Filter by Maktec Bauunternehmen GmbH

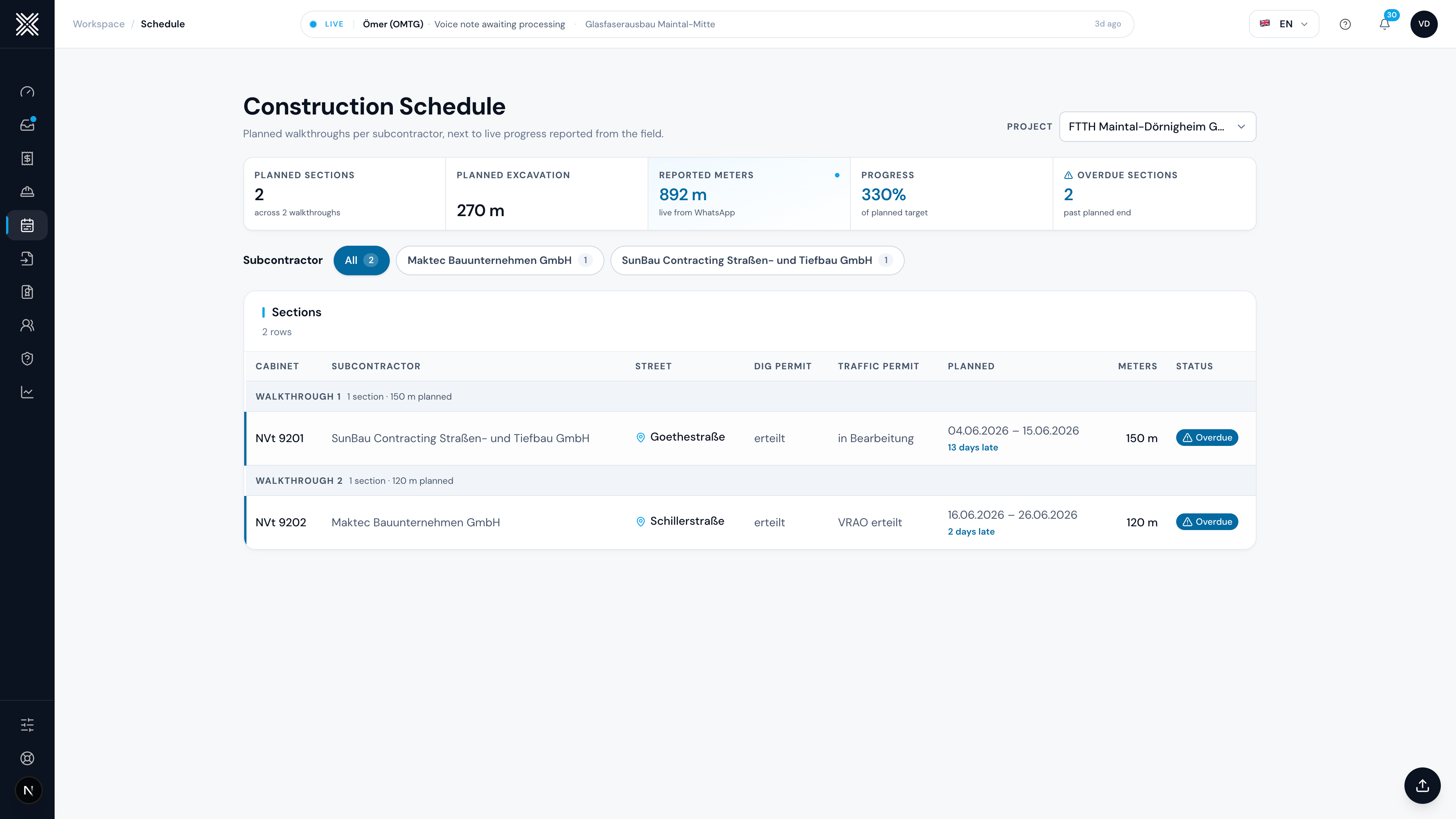[500, 260]
